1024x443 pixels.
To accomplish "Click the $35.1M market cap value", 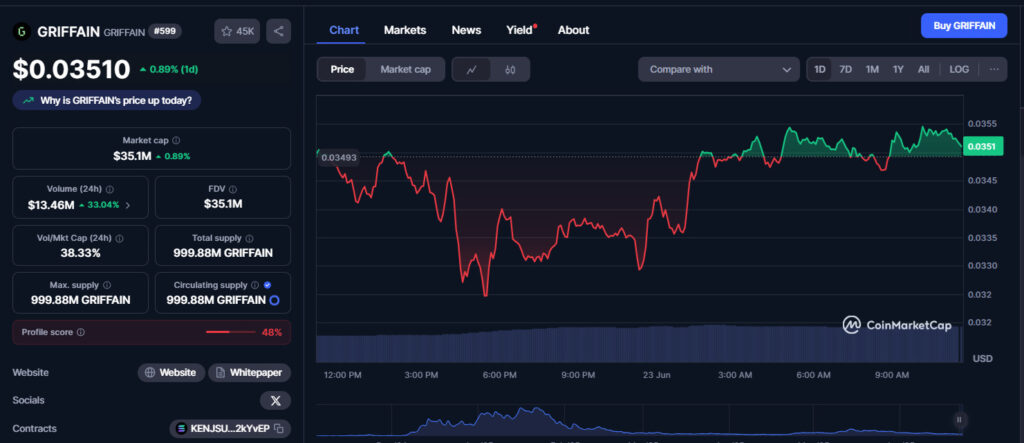I will (x=131, y=156).
